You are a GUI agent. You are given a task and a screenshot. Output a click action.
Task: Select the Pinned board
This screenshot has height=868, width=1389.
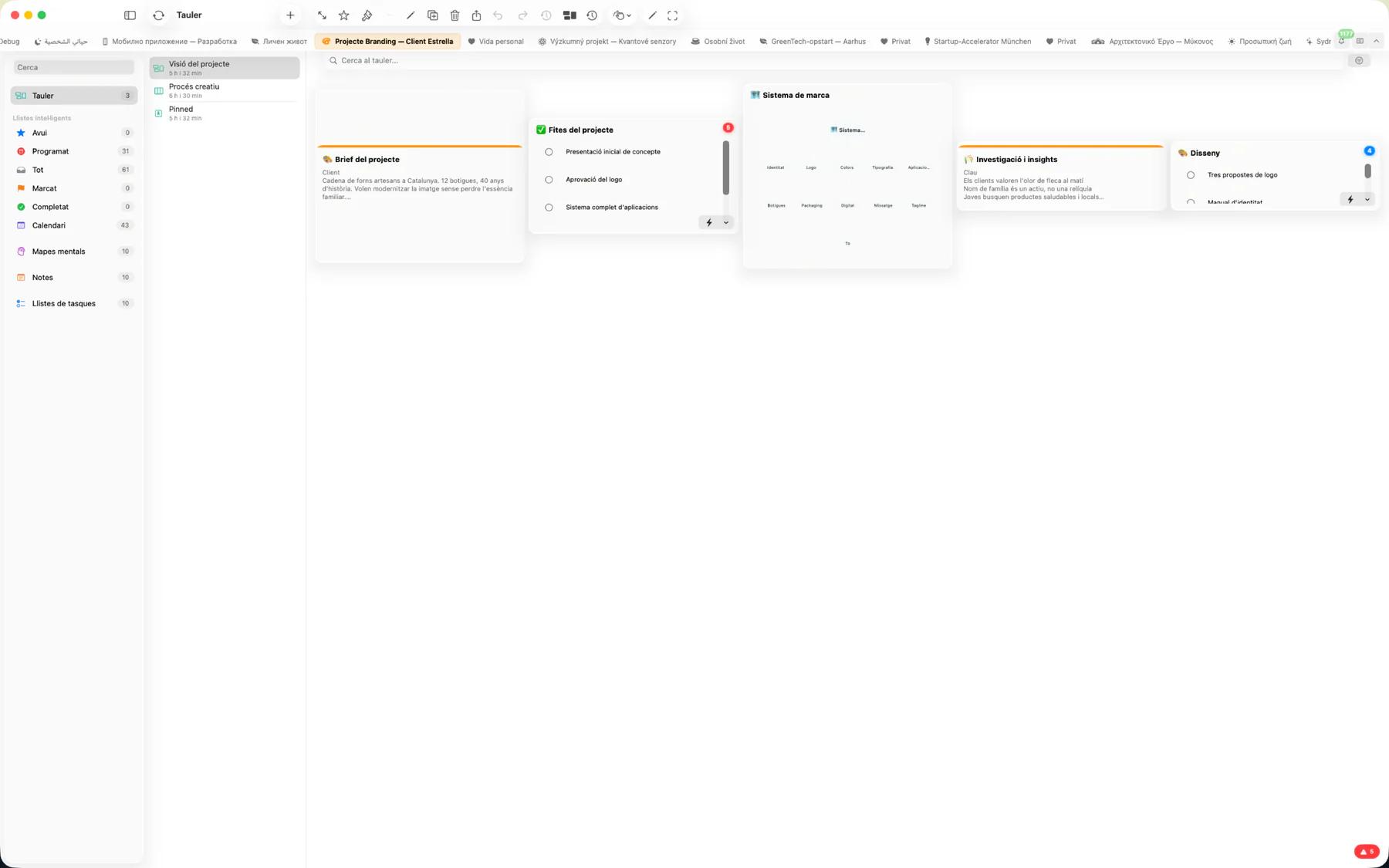[225, 113]
